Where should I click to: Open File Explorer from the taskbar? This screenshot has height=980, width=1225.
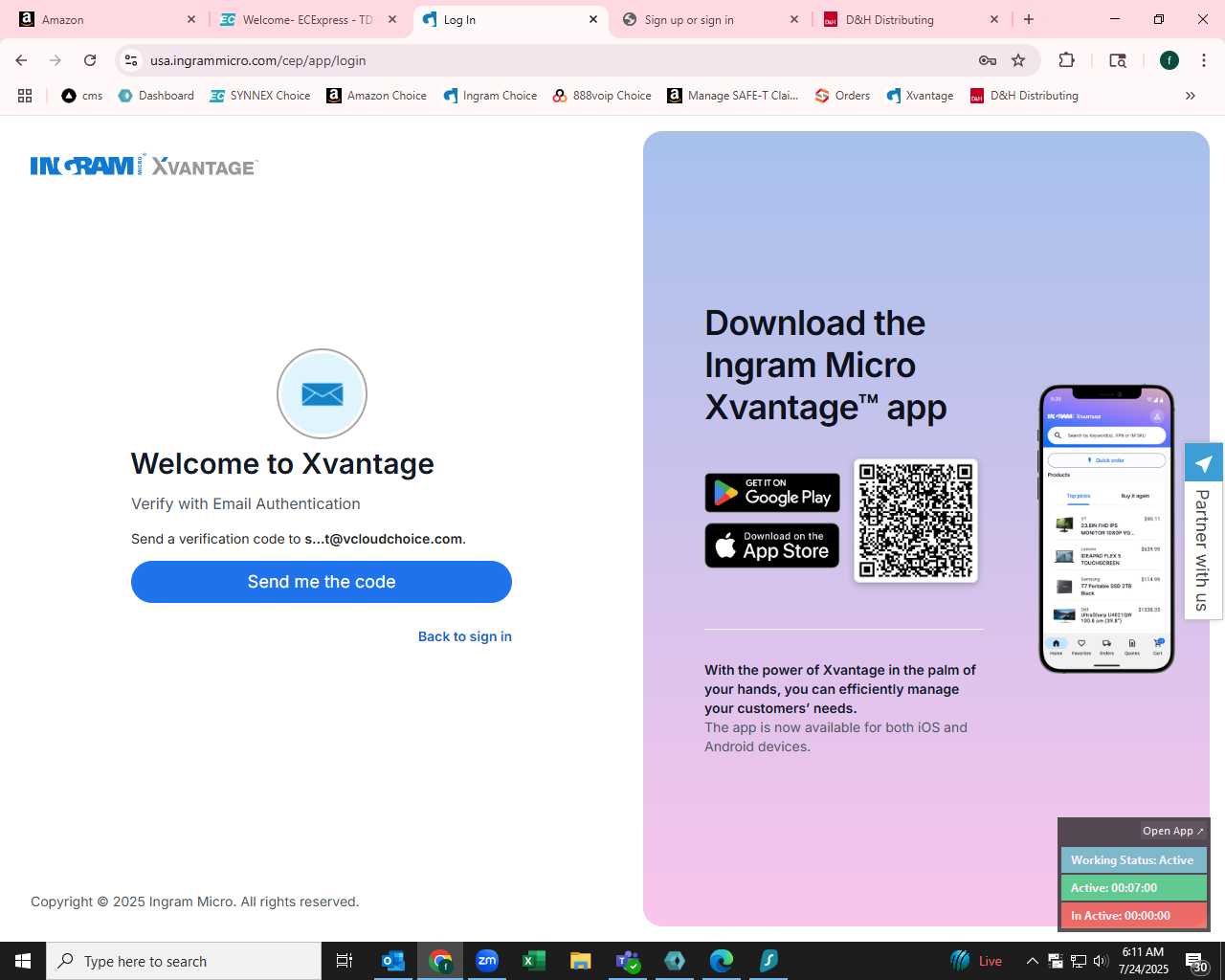[x=581, y=961]
